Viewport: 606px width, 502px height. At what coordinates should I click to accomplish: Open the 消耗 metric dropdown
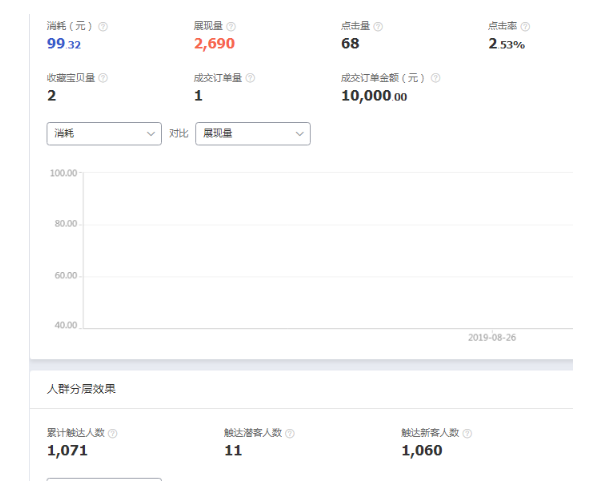coord(104,133)
